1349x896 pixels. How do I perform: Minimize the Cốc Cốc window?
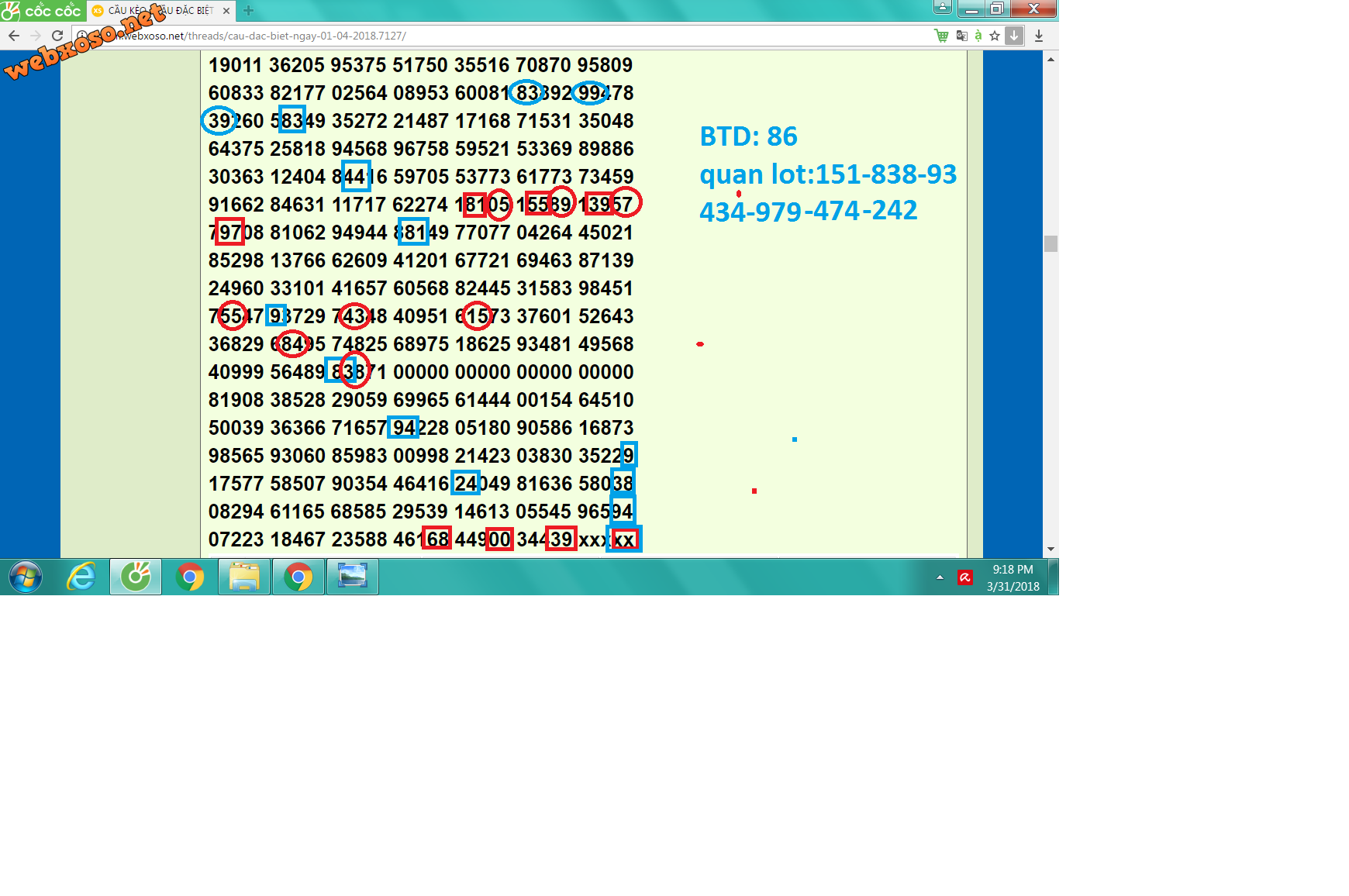point(971,9)
